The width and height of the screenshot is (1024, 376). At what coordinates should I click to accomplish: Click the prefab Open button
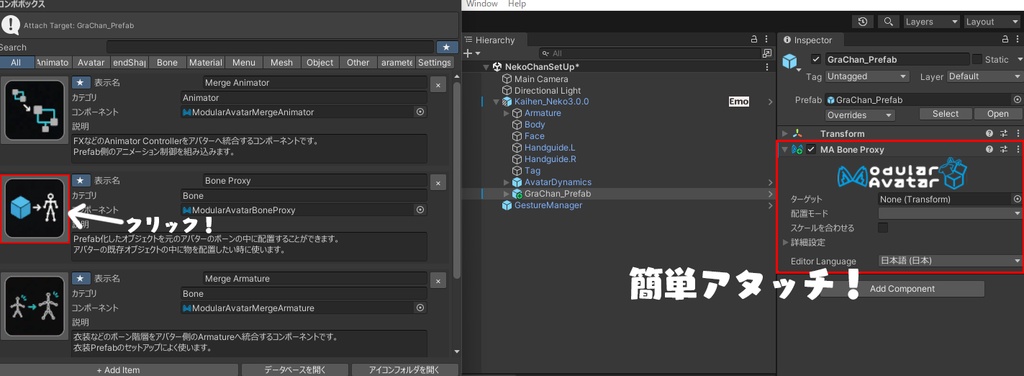997,114
